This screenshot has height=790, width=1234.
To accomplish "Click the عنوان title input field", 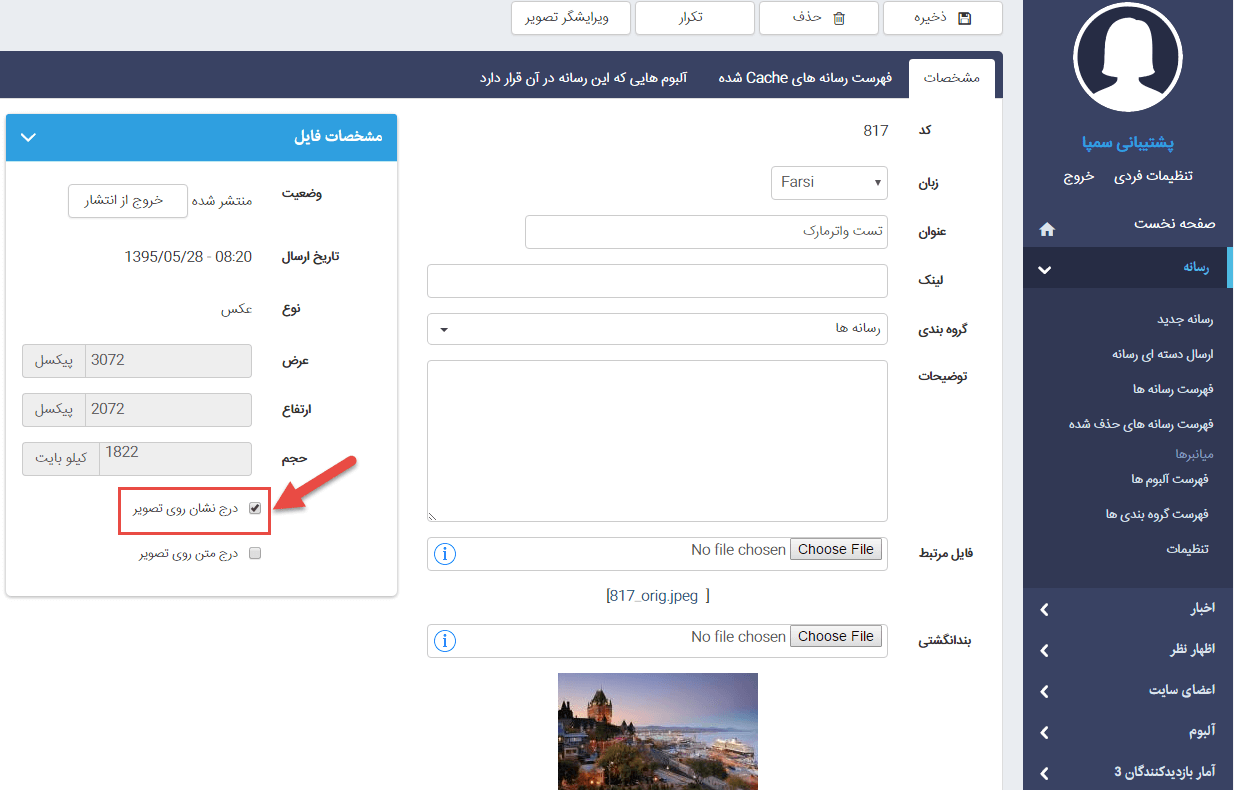I will 706,232.
